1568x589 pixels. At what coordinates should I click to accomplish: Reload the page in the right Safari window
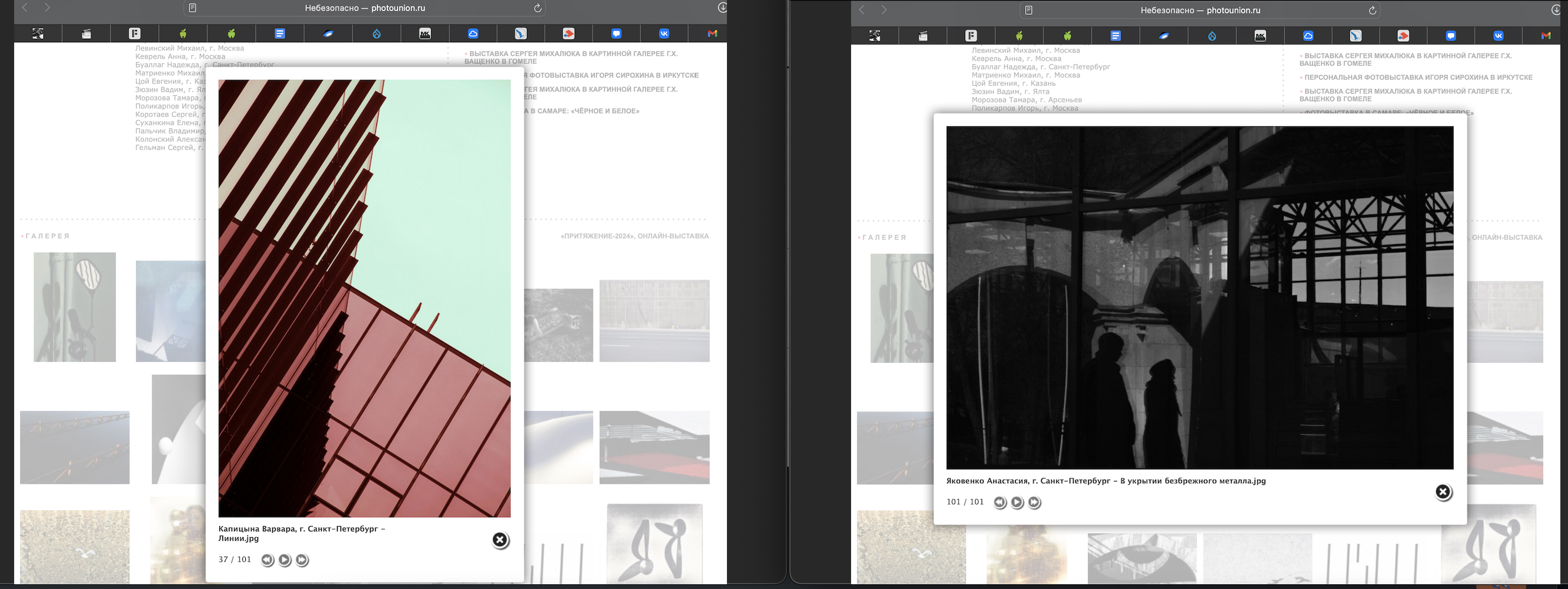click(x=1373, y=11)
